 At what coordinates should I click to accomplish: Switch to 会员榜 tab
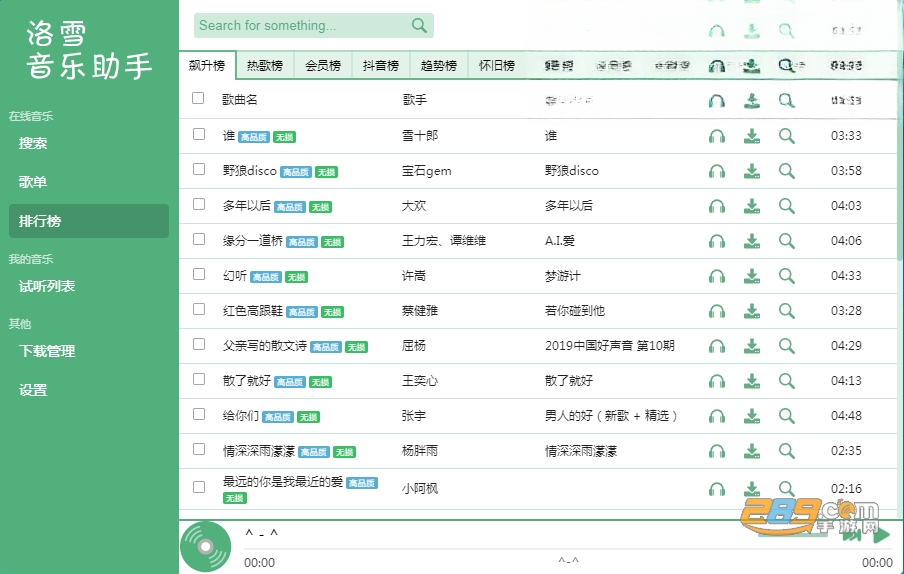click(x=323, y=66)
